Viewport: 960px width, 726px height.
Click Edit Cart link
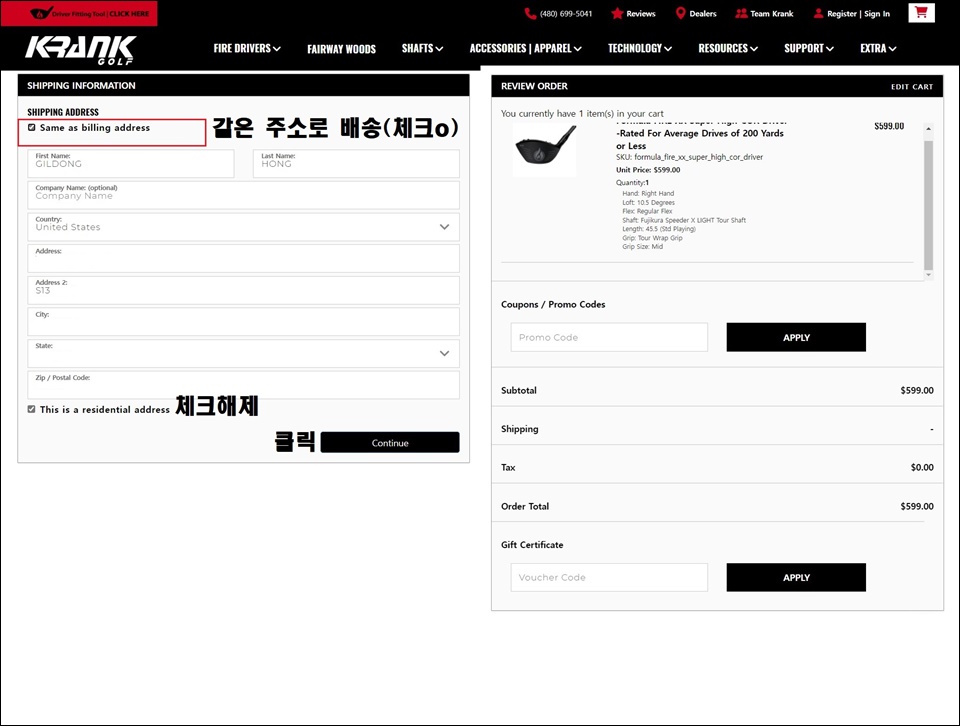tap(912, 87)
